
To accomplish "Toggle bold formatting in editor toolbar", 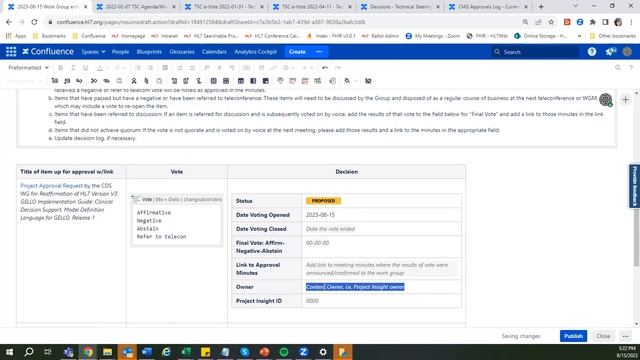I will 60,68.
